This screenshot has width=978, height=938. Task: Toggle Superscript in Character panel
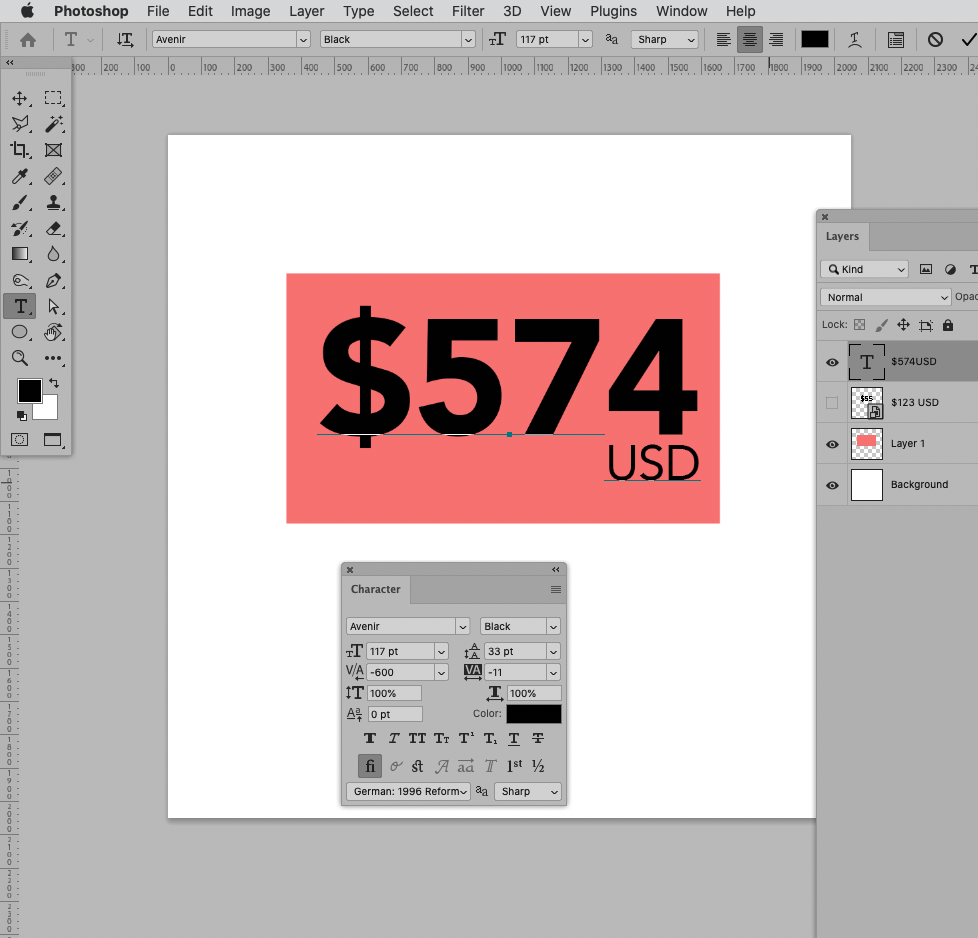pos(466,738)
